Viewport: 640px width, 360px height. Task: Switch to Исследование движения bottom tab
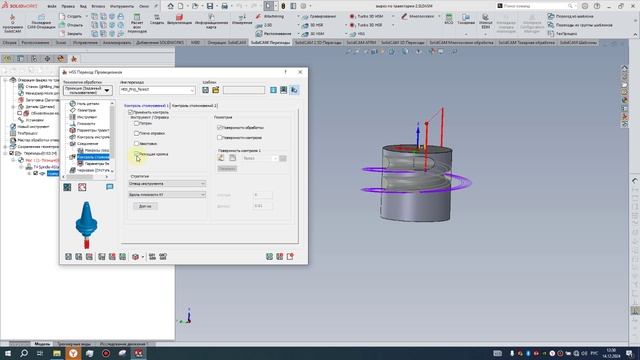(122, 344)
